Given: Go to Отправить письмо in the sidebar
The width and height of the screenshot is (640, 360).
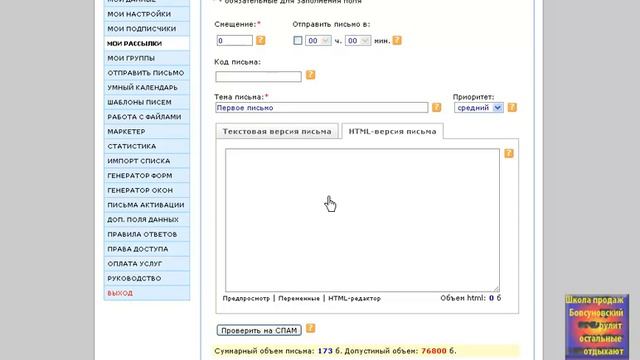Looking at the screenshot, I should click(x=147, y=73).
